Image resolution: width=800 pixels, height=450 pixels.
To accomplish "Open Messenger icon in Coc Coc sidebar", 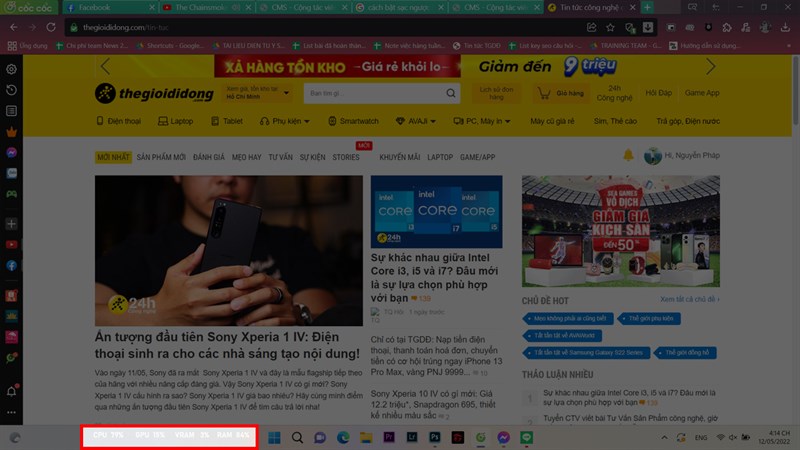I will pyautogui.click(x=11, y=153).
